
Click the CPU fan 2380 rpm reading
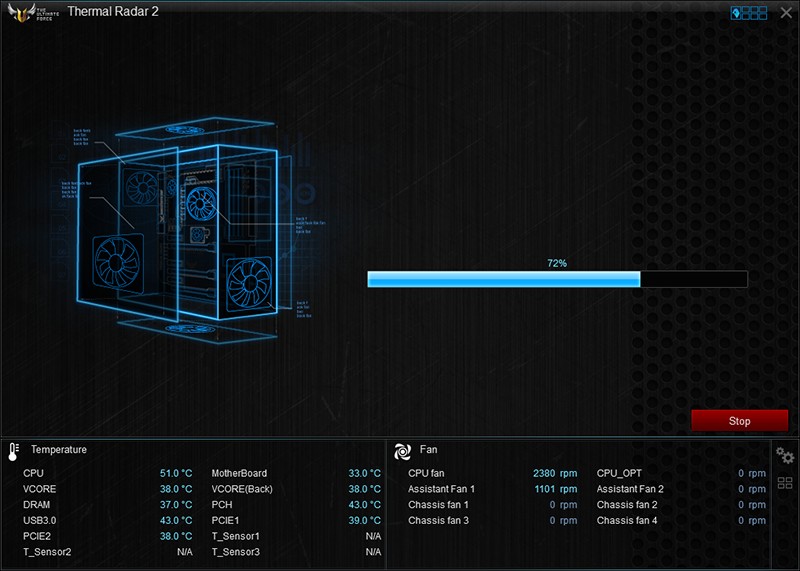[555, 473]
